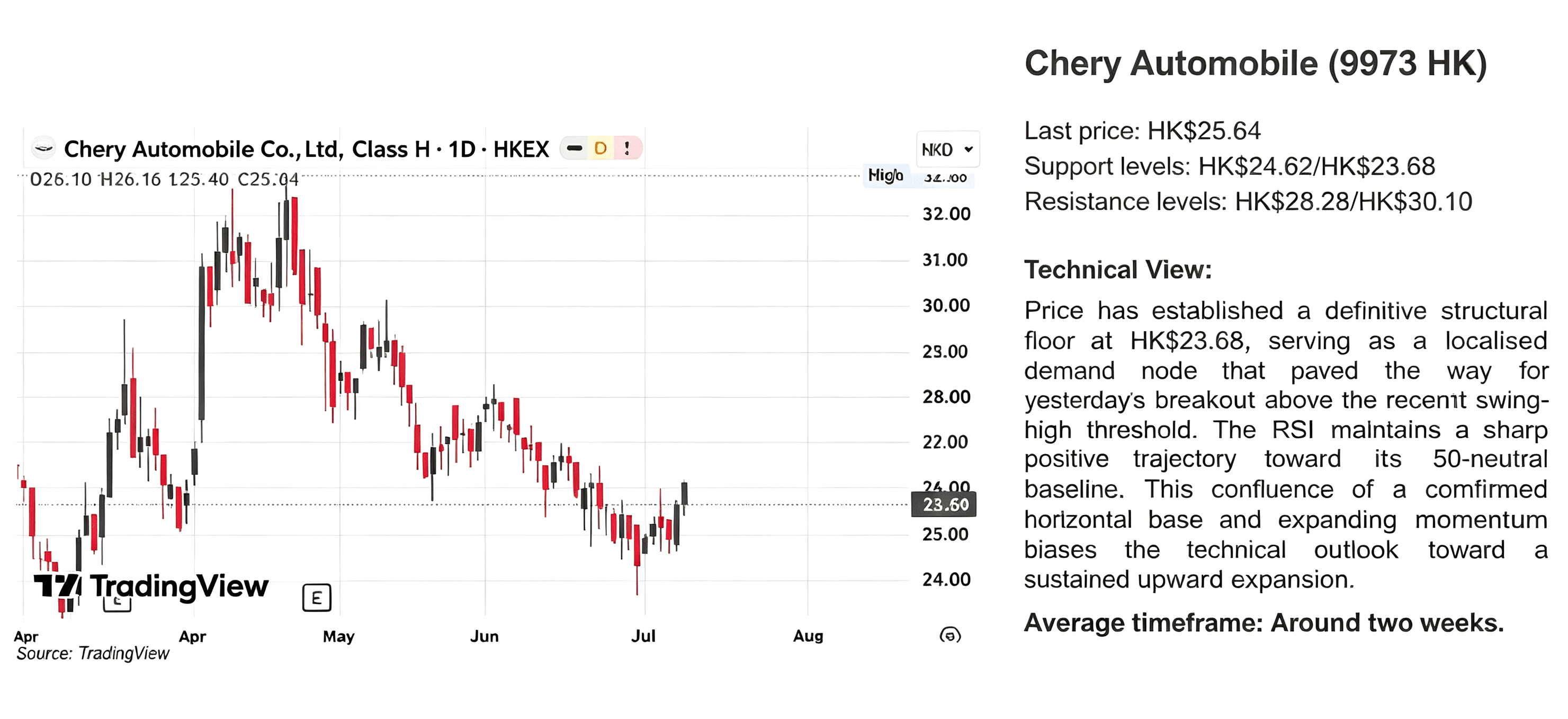This screenshot has height=719, width=1568.
Task: Click the TradingView logo
Action: coord(151,587)
